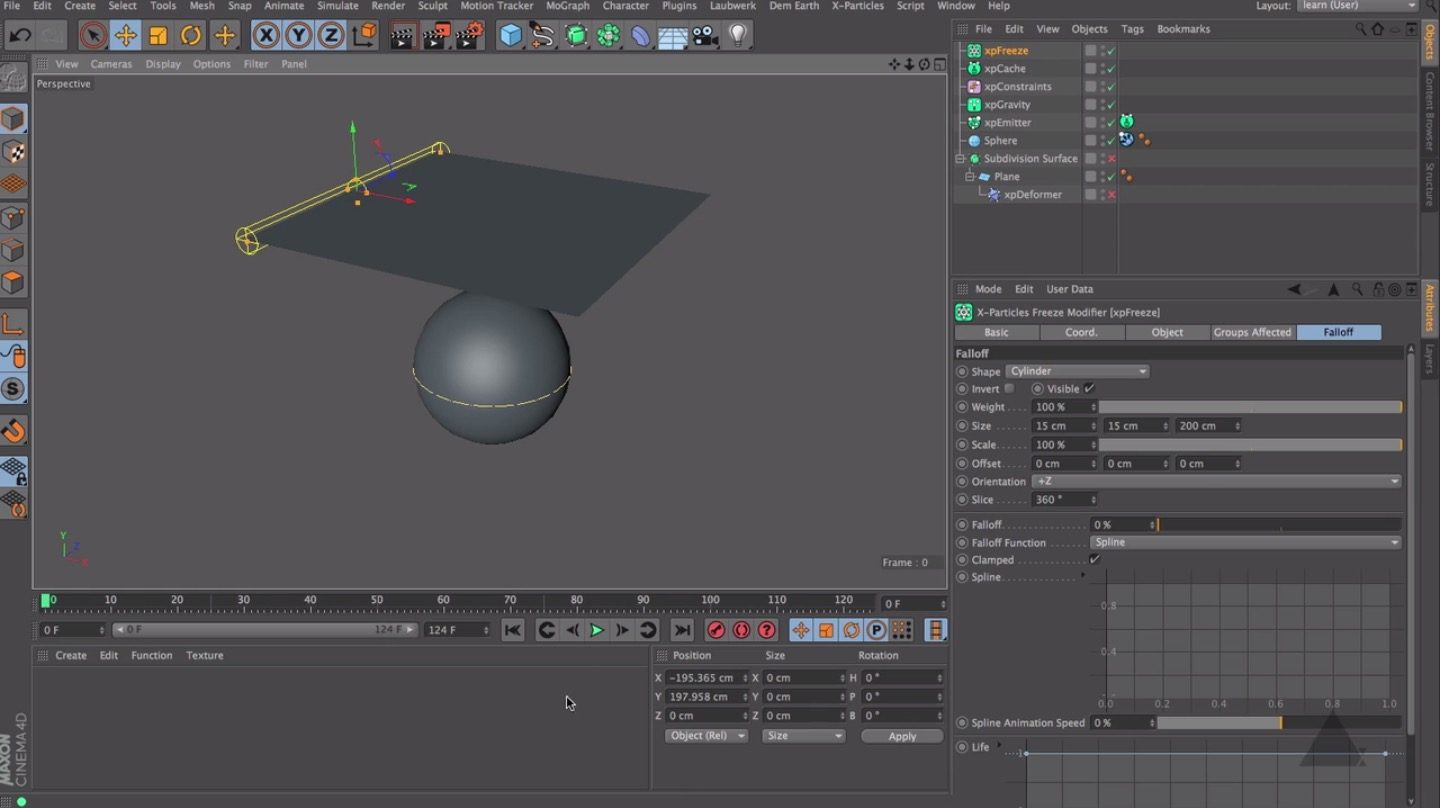Image resolution: width=1440 pixels, height=808 pixels.
Task: Expand the Spline parameter arrow
Action: tap(1083, 576)
